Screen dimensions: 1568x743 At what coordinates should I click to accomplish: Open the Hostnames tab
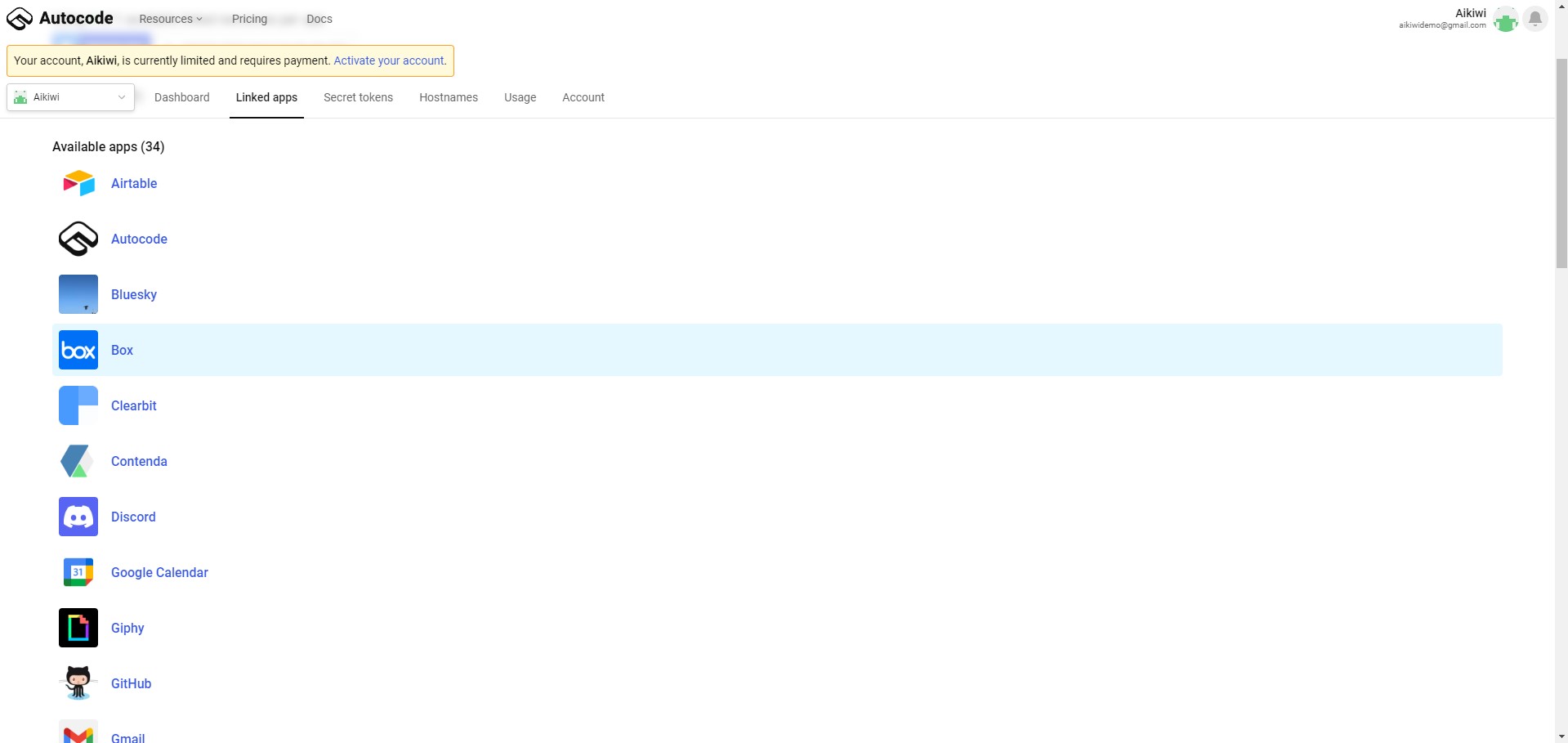tap(449, 97)
